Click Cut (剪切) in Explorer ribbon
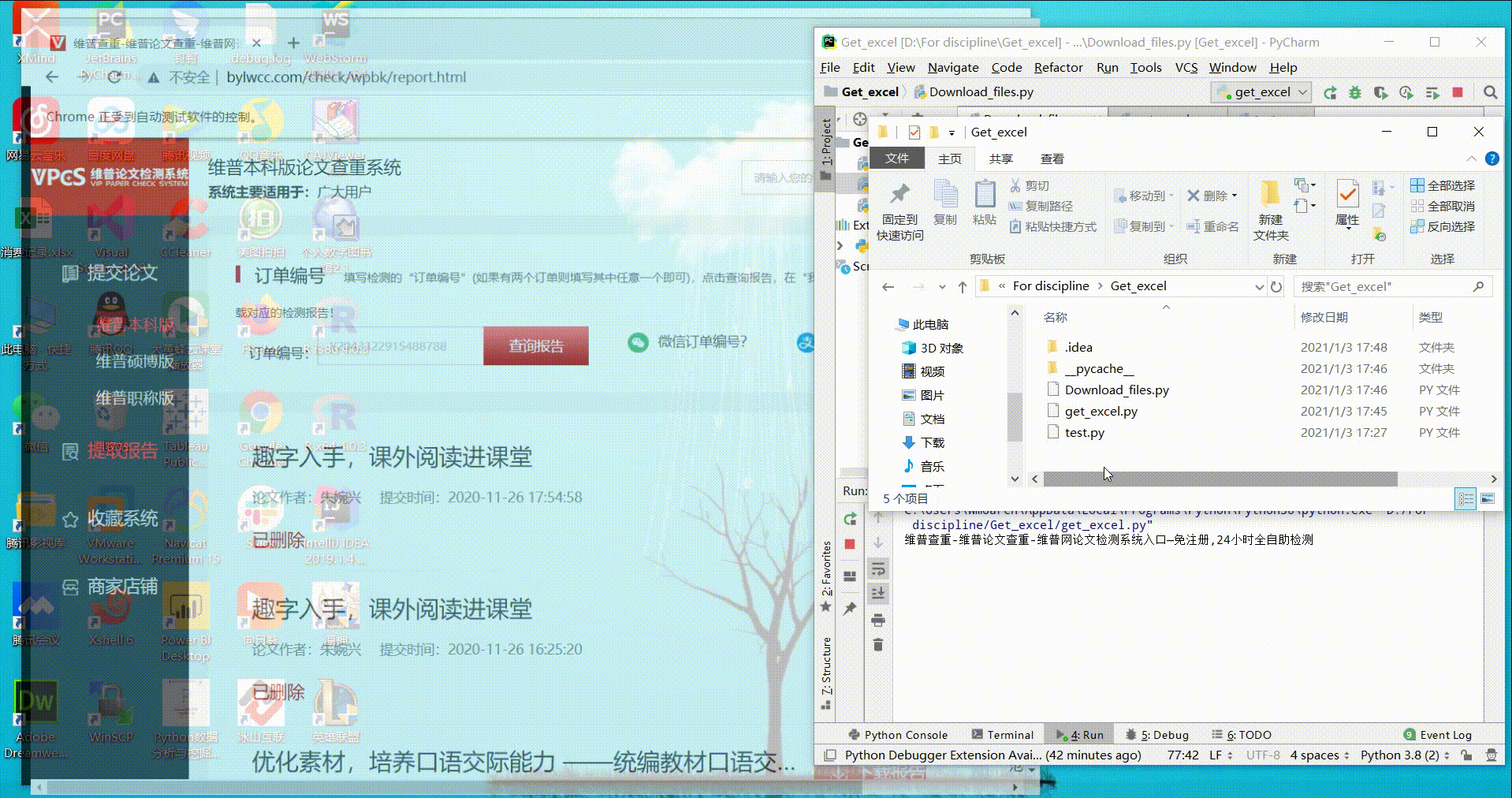Image resolution: width=1512 pixels, height=798 pixels. pos(1030,185)
